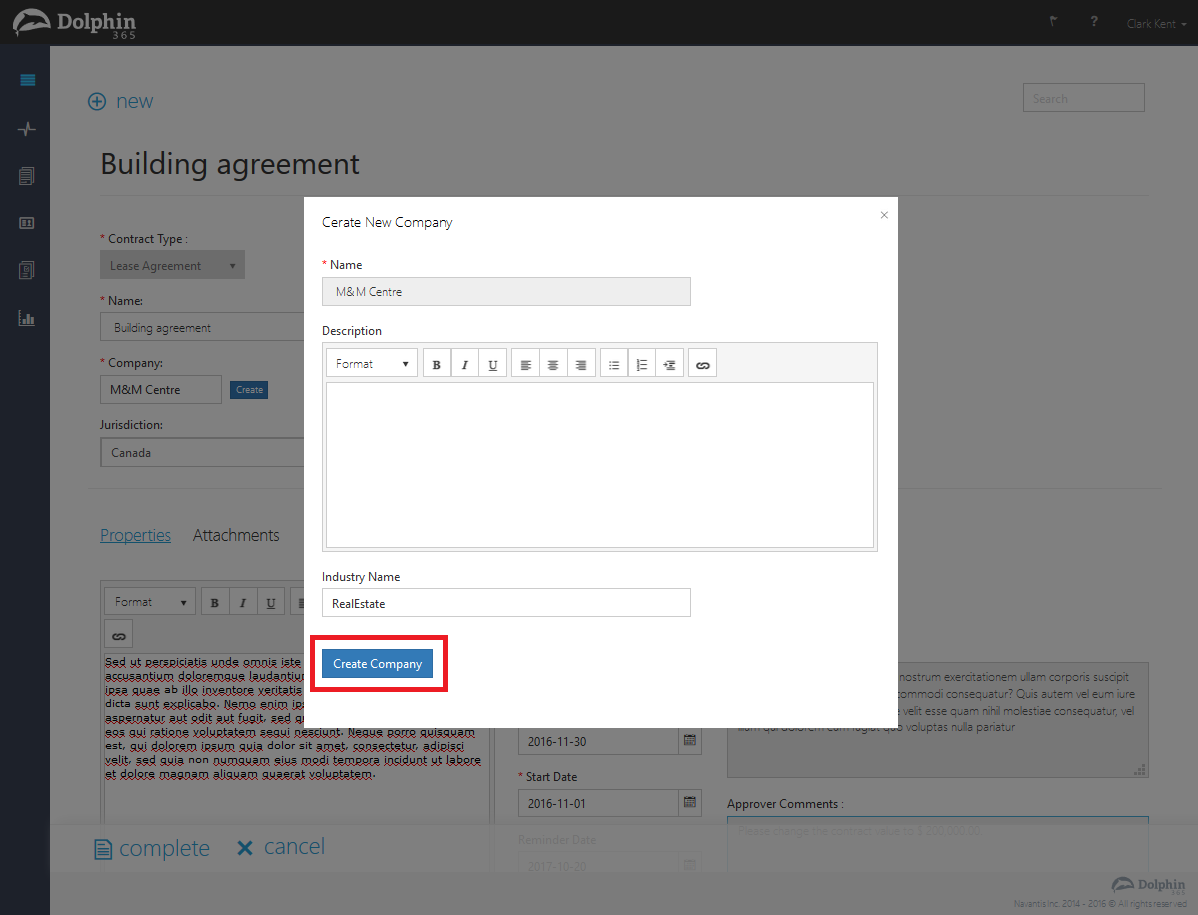The width and height of the screenshot is (1198, 915).
Task: Insert hyperlink in dialog editor
Action: pos(703,364)
